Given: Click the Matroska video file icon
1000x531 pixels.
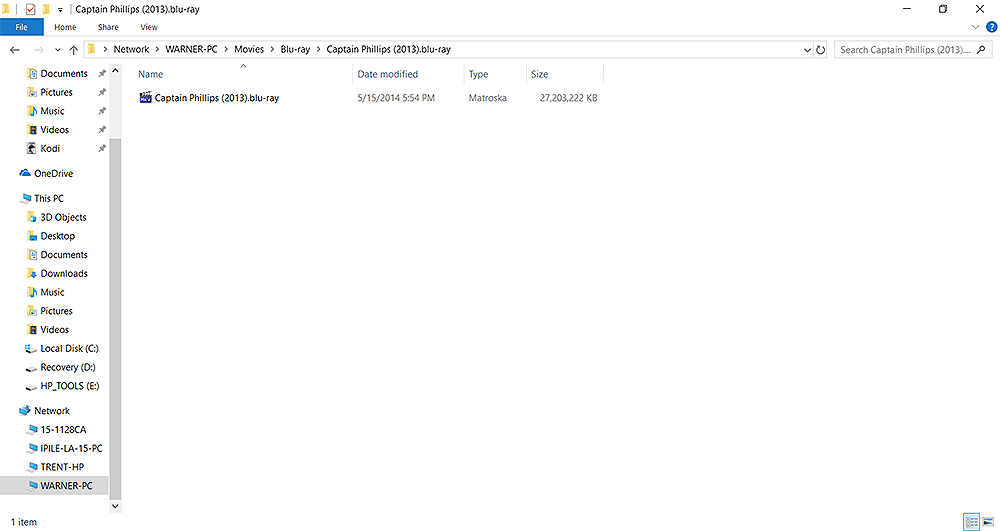Looking at the screenshot, I should tap(145, 98).
